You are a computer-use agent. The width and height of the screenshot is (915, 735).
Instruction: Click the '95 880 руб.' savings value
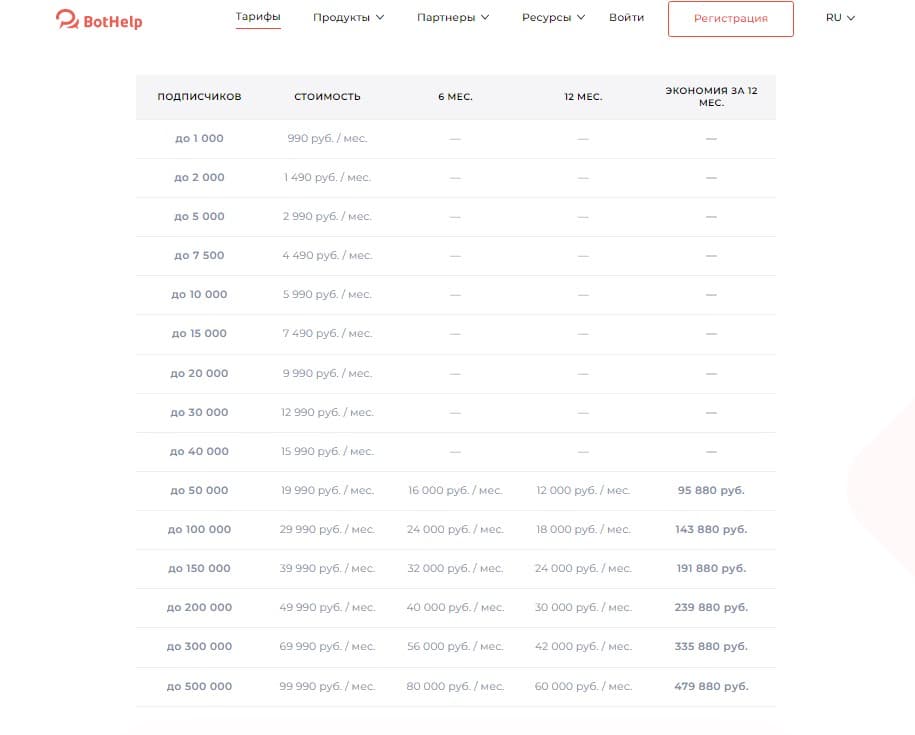pos(711,491)
